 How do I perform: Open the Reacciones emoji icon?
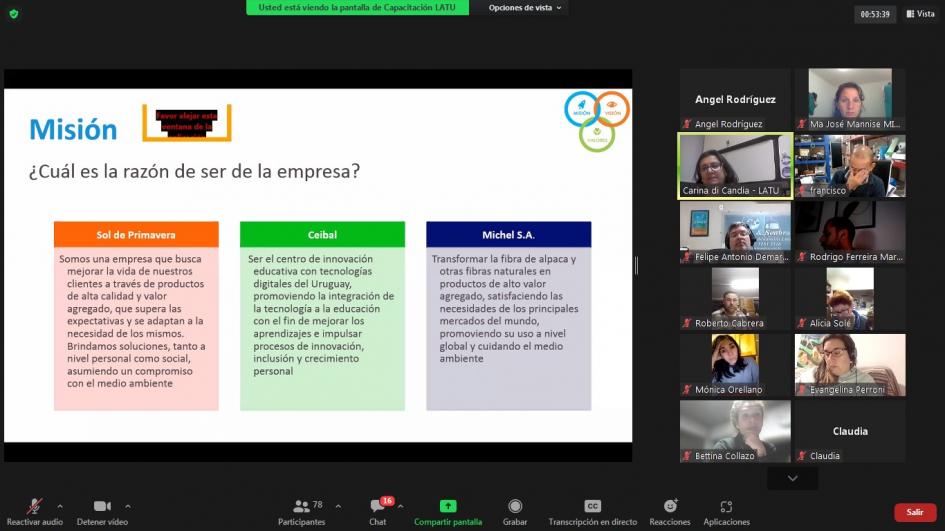[x=670, y=506]
